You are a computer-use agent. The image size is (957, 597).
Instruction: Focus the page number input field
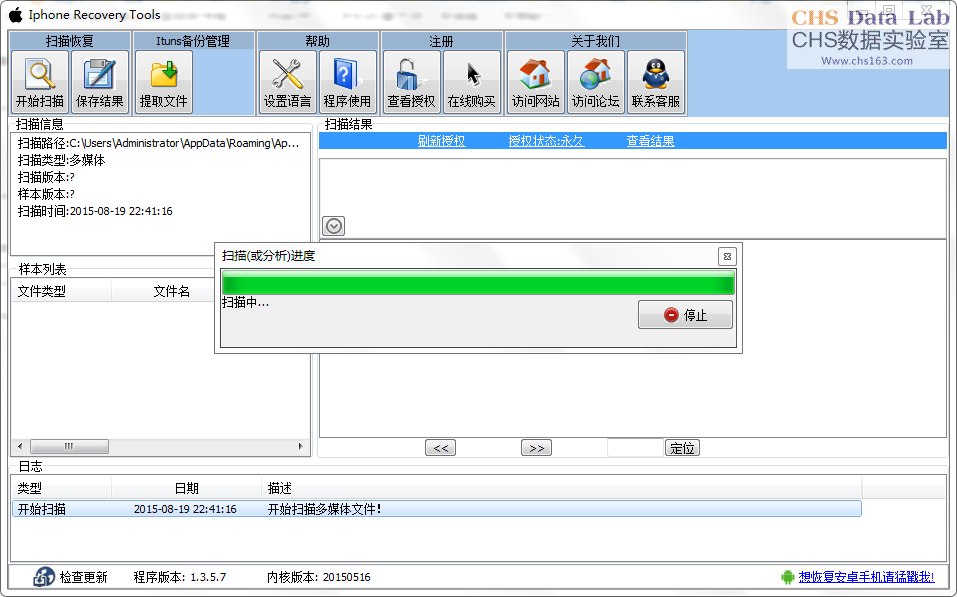tap(635, 448)
